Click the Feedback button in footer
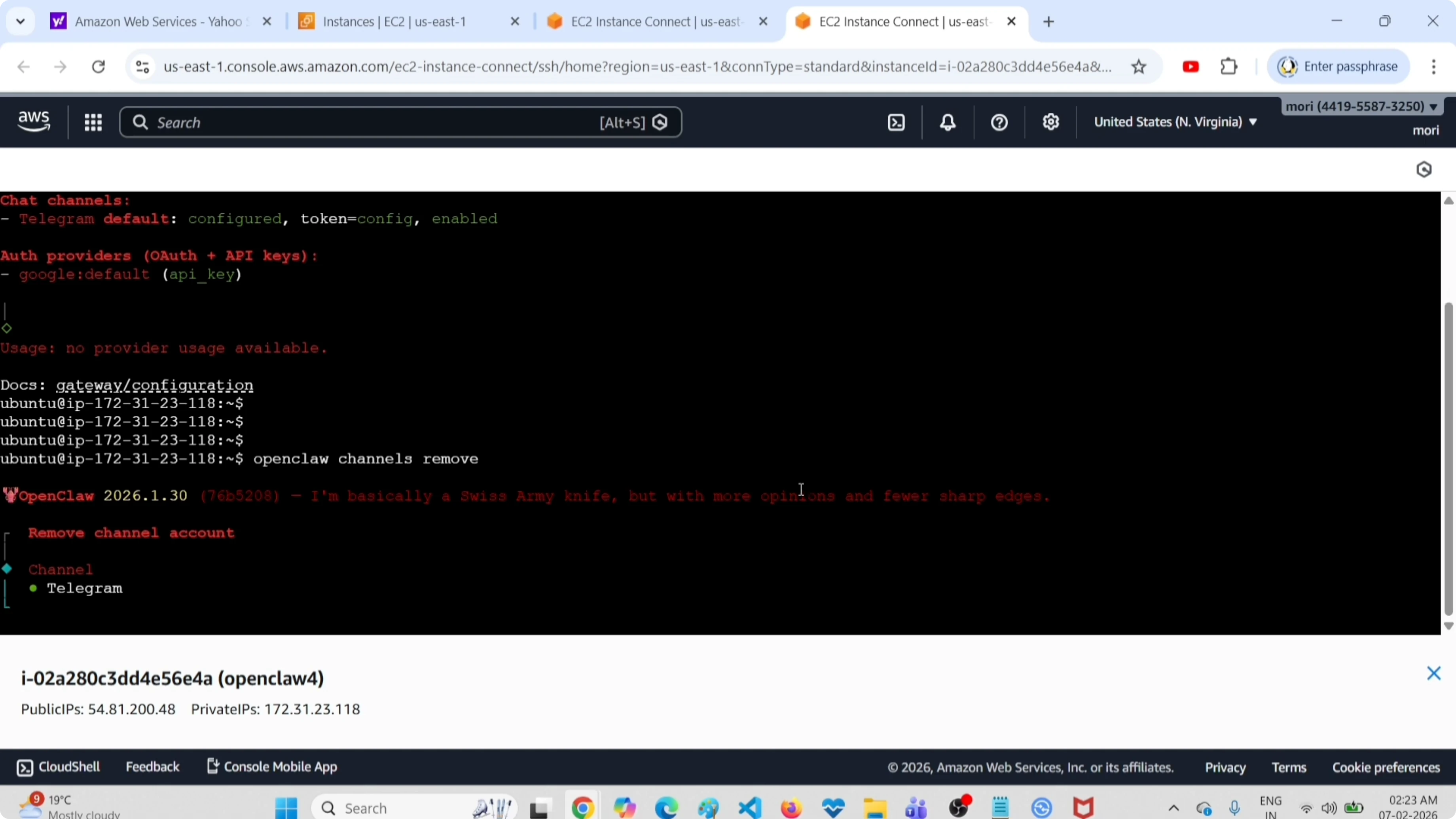This screenshot has width=1456, height=819. (152, 767)
